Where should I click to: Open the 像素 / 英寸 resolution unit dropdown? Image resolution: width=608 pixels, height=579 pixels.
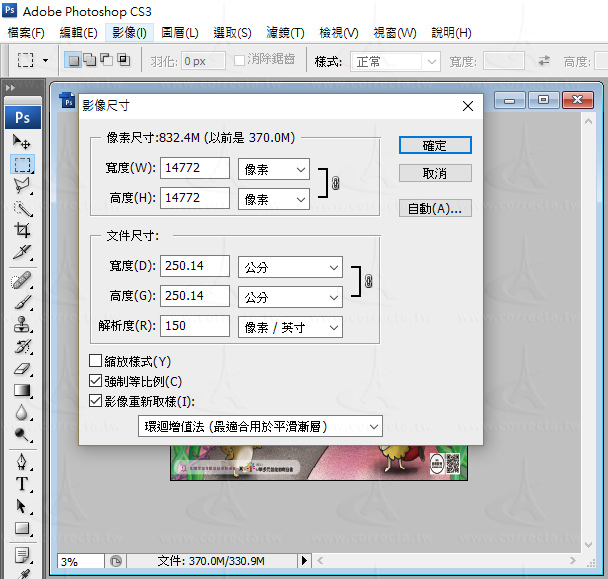pos(290,327)
